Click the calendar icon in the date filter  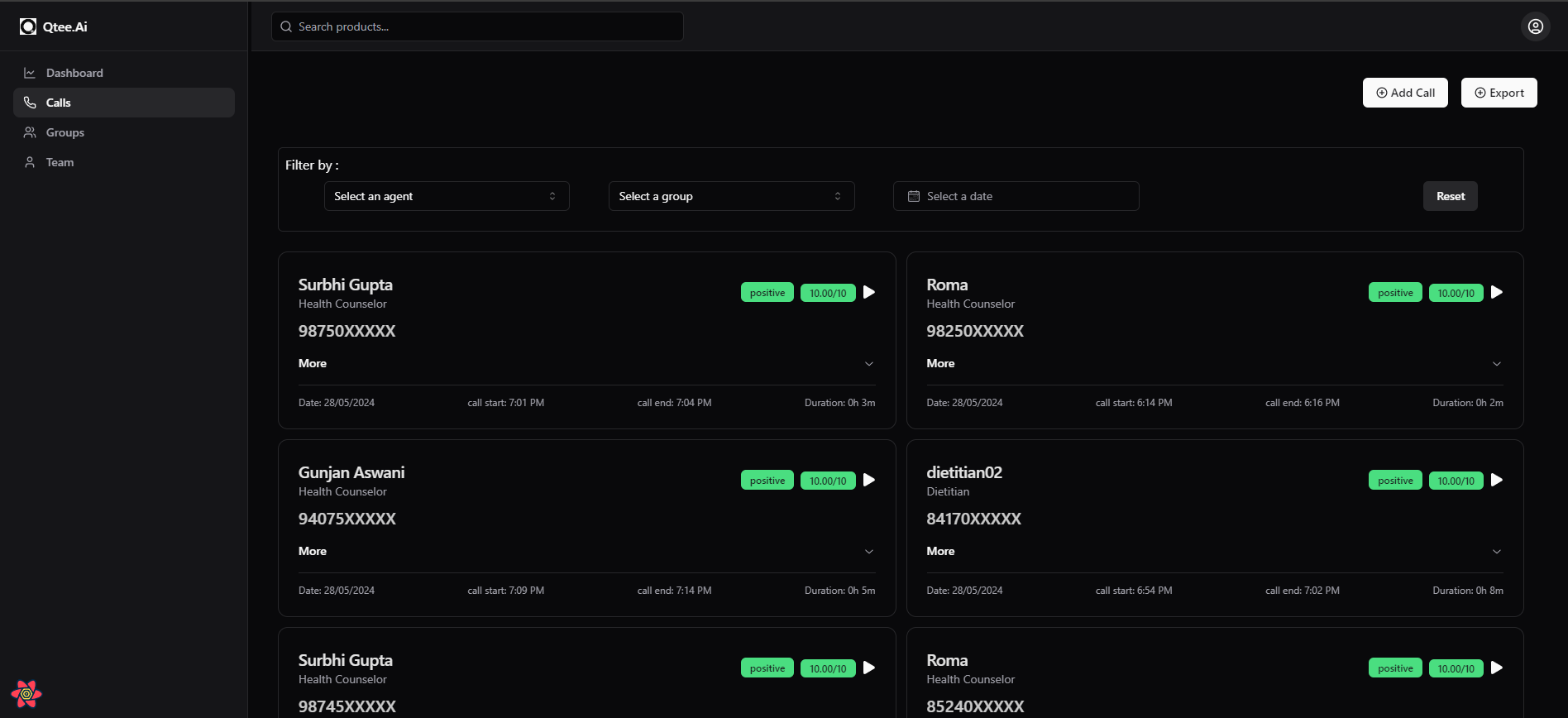pyautogui.click(x=914, y=196)
